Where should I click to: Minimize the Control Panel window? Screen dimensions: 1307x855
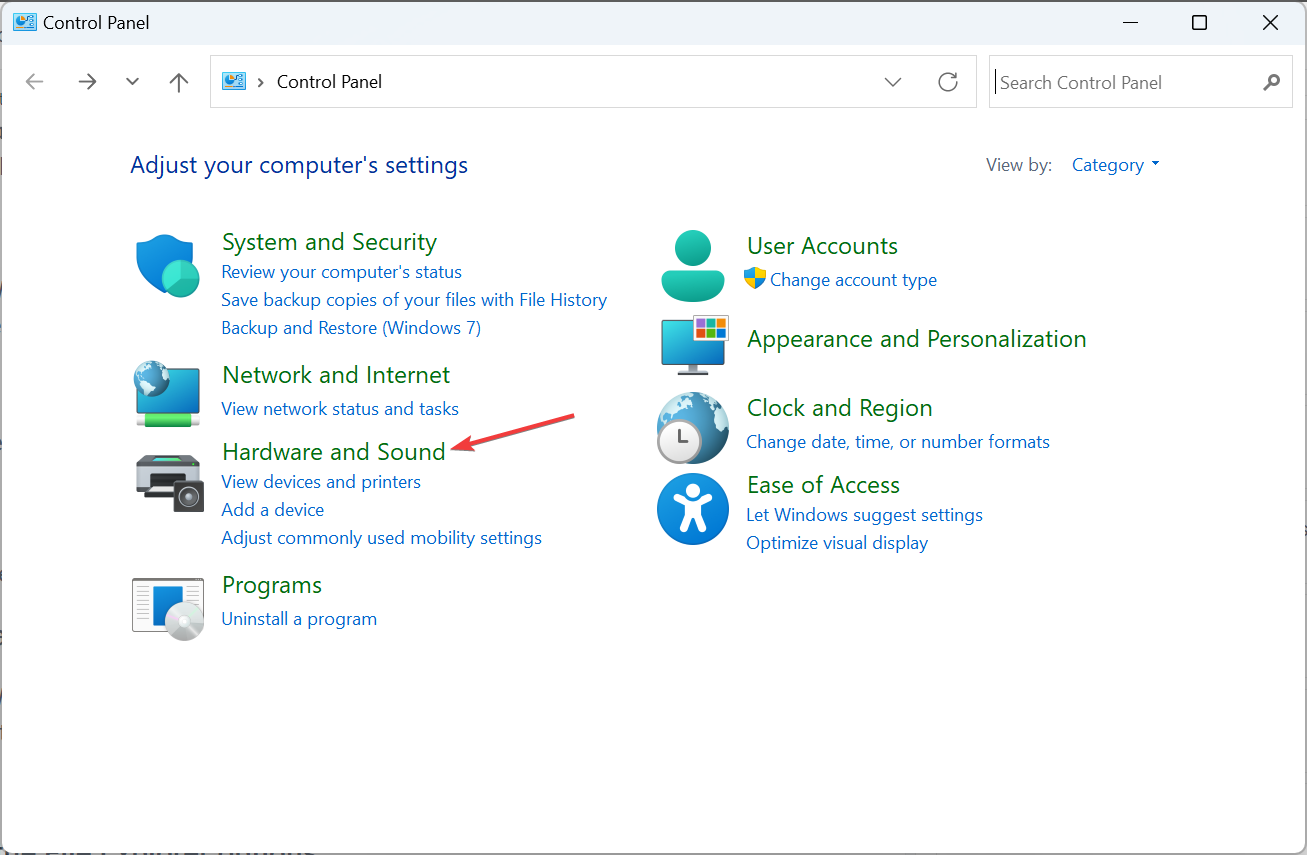pos(1129,23)
